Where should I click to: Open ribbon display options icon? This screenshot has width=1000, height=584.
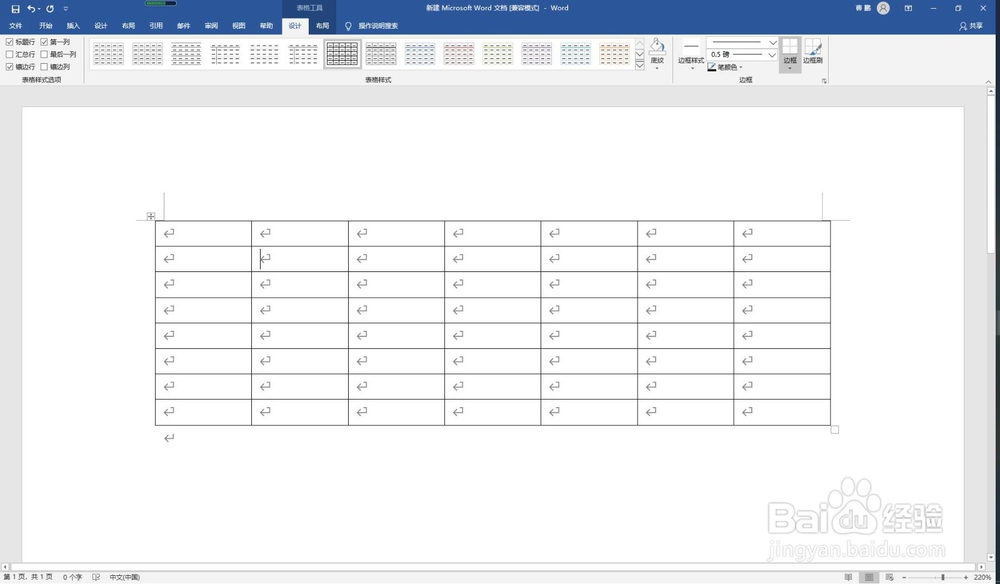pos(908,8)
